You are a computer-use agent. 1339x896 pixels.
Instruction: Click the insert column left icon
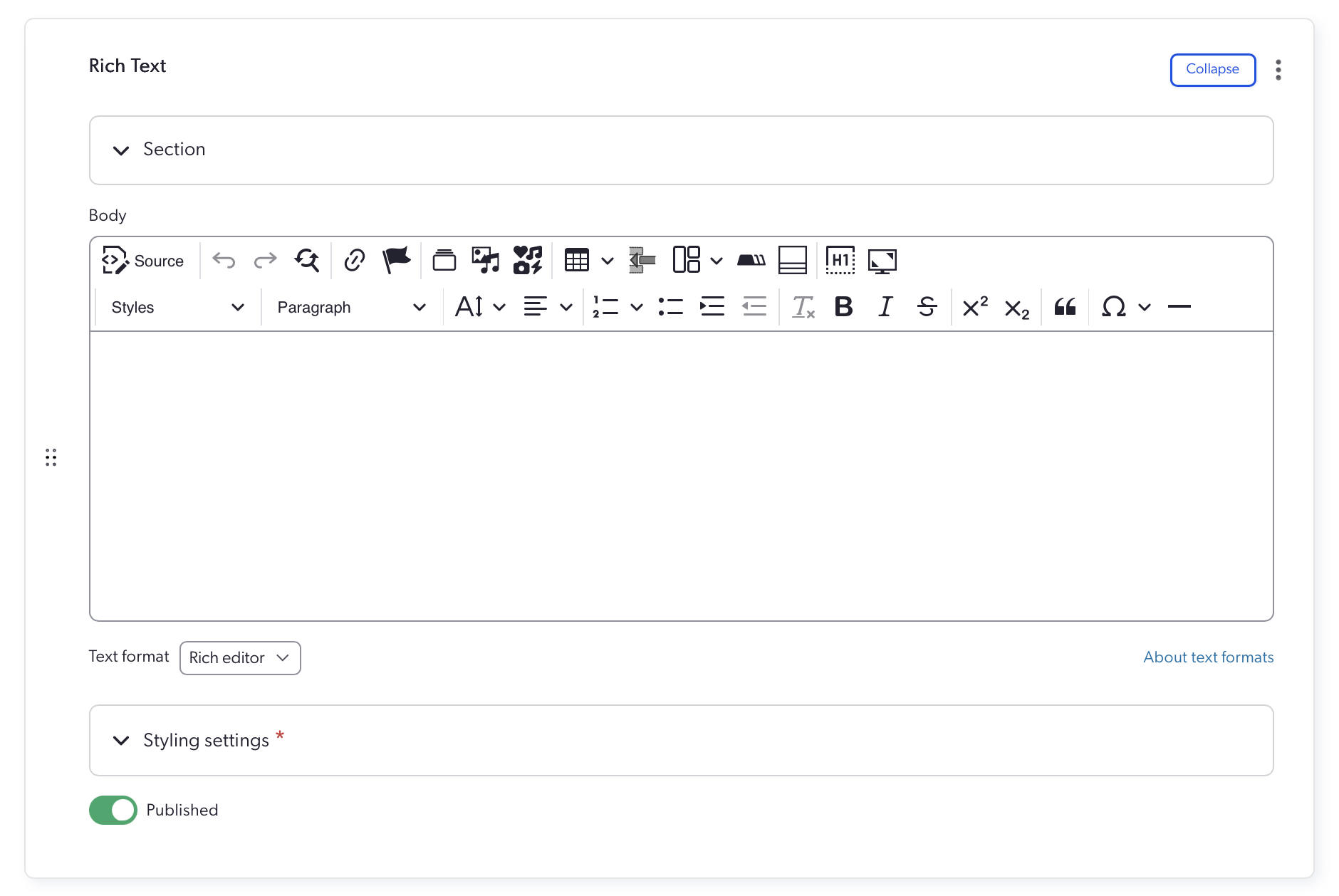pyautogui.click(x=642, y=261)
